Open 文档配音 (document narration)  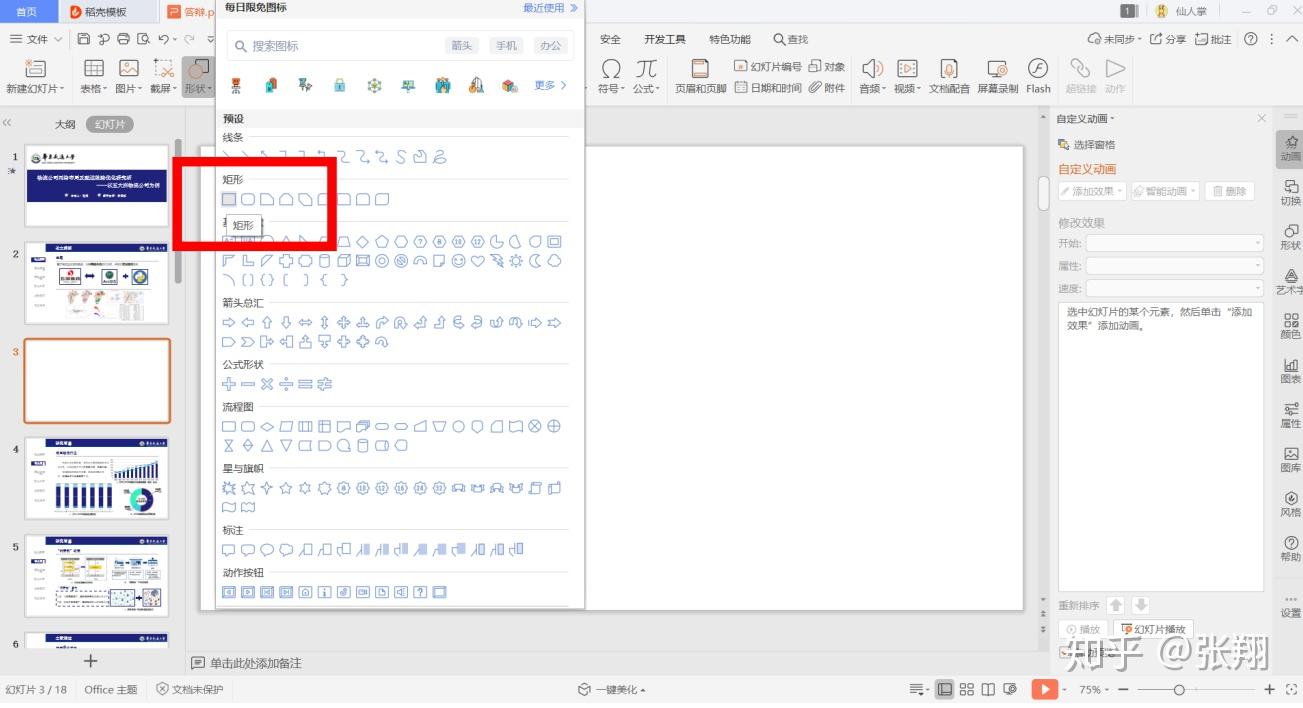click(x=949, y=77)
